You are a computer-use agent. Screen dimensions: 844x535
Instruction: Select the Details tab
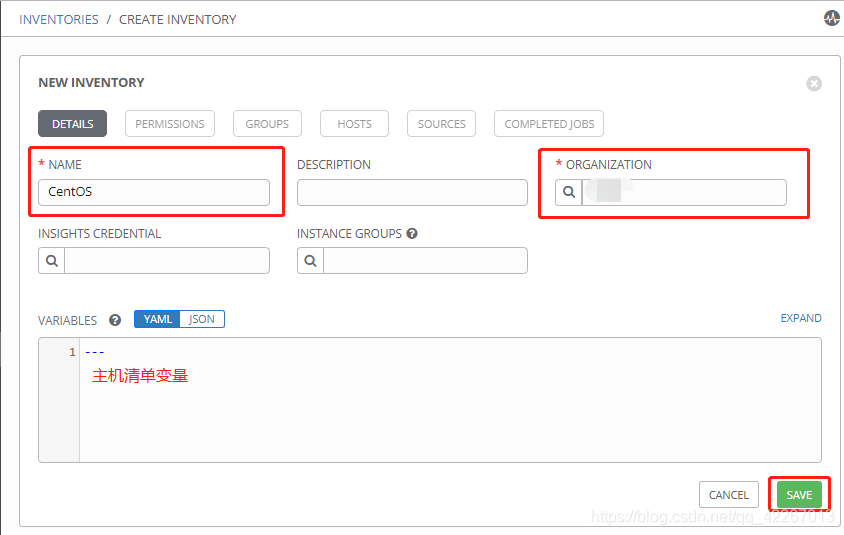click(73, 124)
